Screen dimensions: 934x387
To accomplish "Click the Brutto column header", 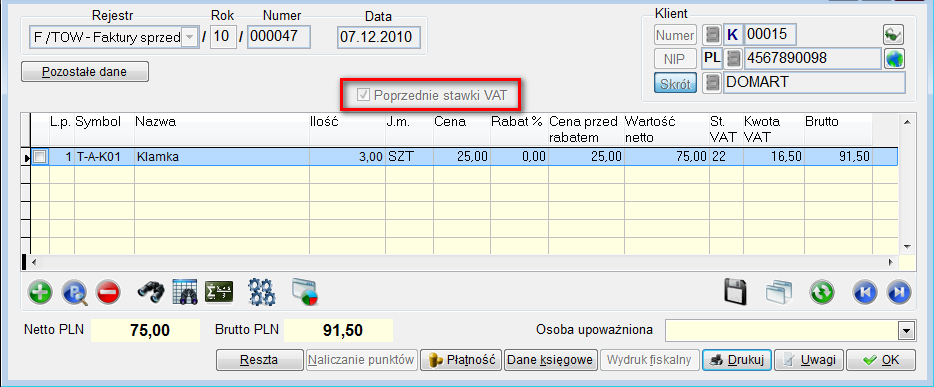I will coord(838,129).
